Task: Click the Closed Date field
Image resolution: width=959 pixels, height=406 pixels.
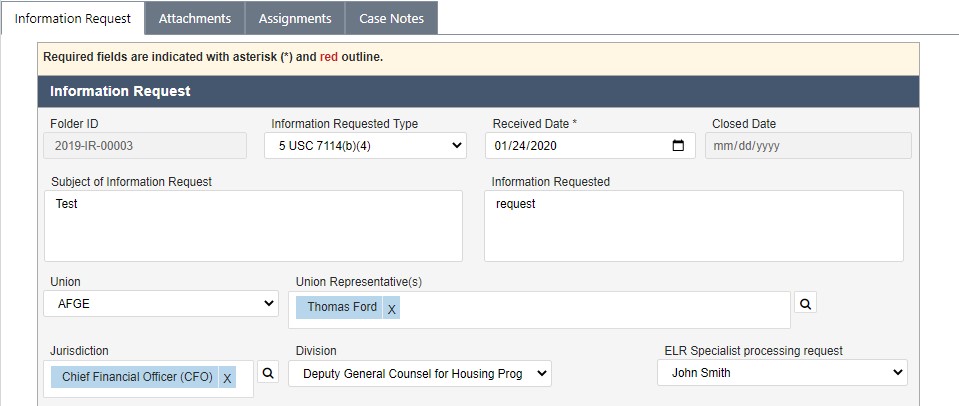Action: 808,146
